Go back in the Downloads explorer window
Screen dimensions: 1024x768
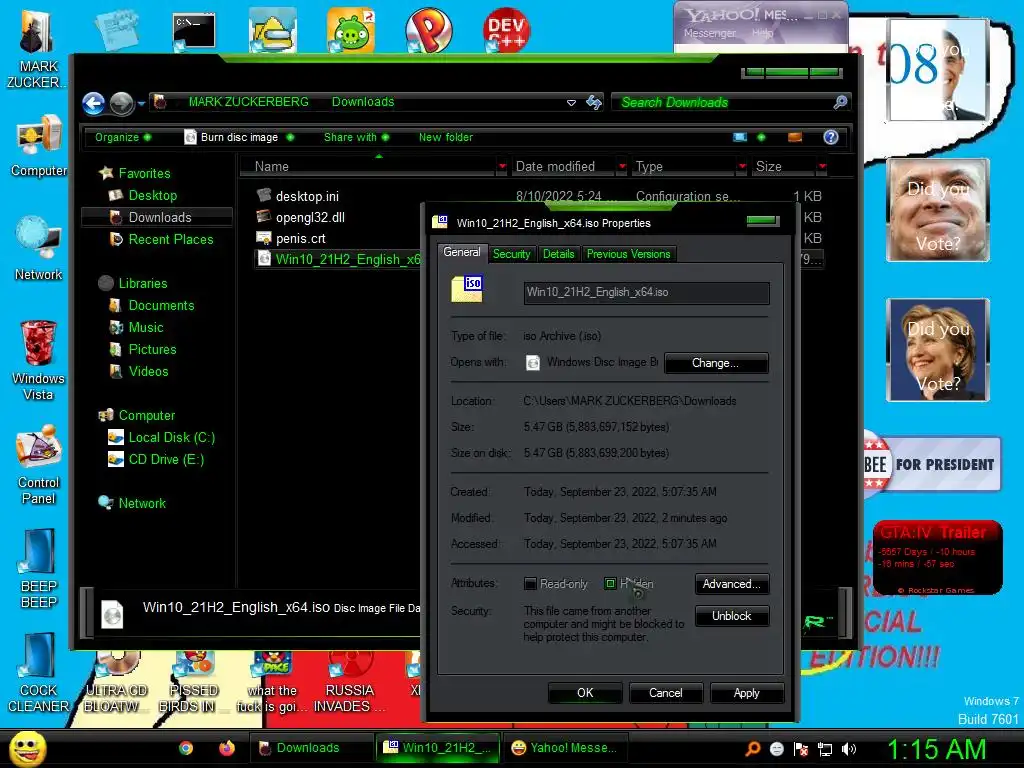94,103
